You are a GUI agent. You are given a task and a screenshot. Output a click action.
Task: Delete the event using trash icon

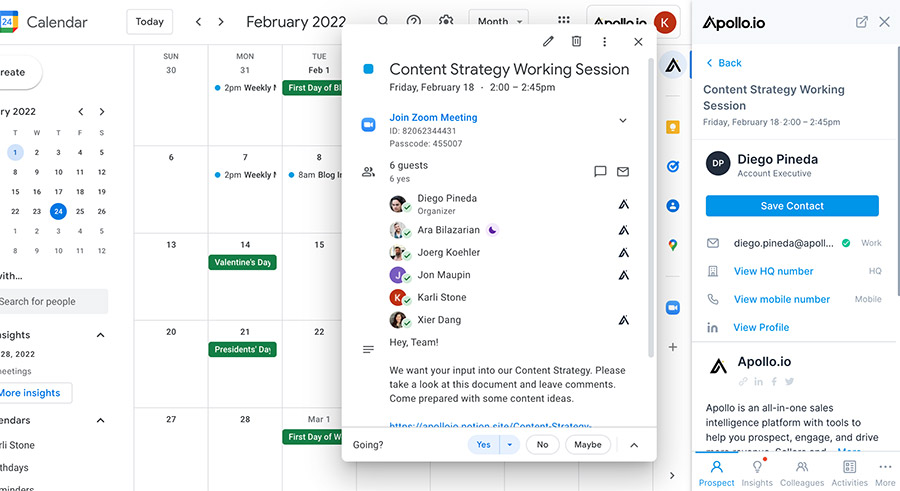pos(576,41)
